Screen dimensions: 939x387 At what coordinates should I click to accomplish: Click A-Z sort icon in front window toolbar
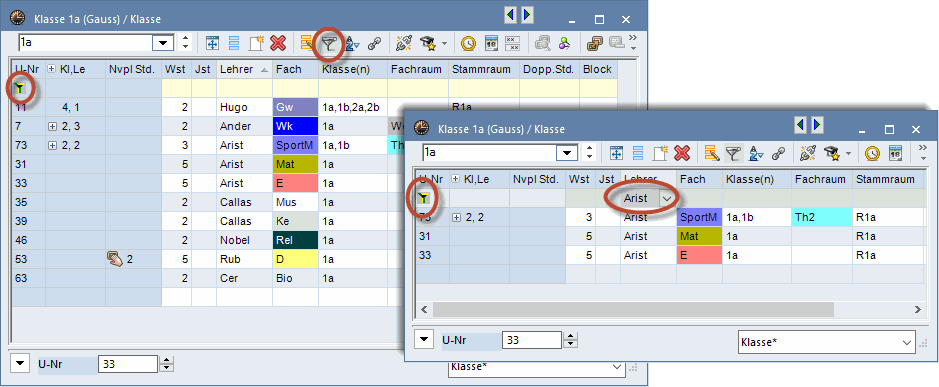[x=756, y=153]
